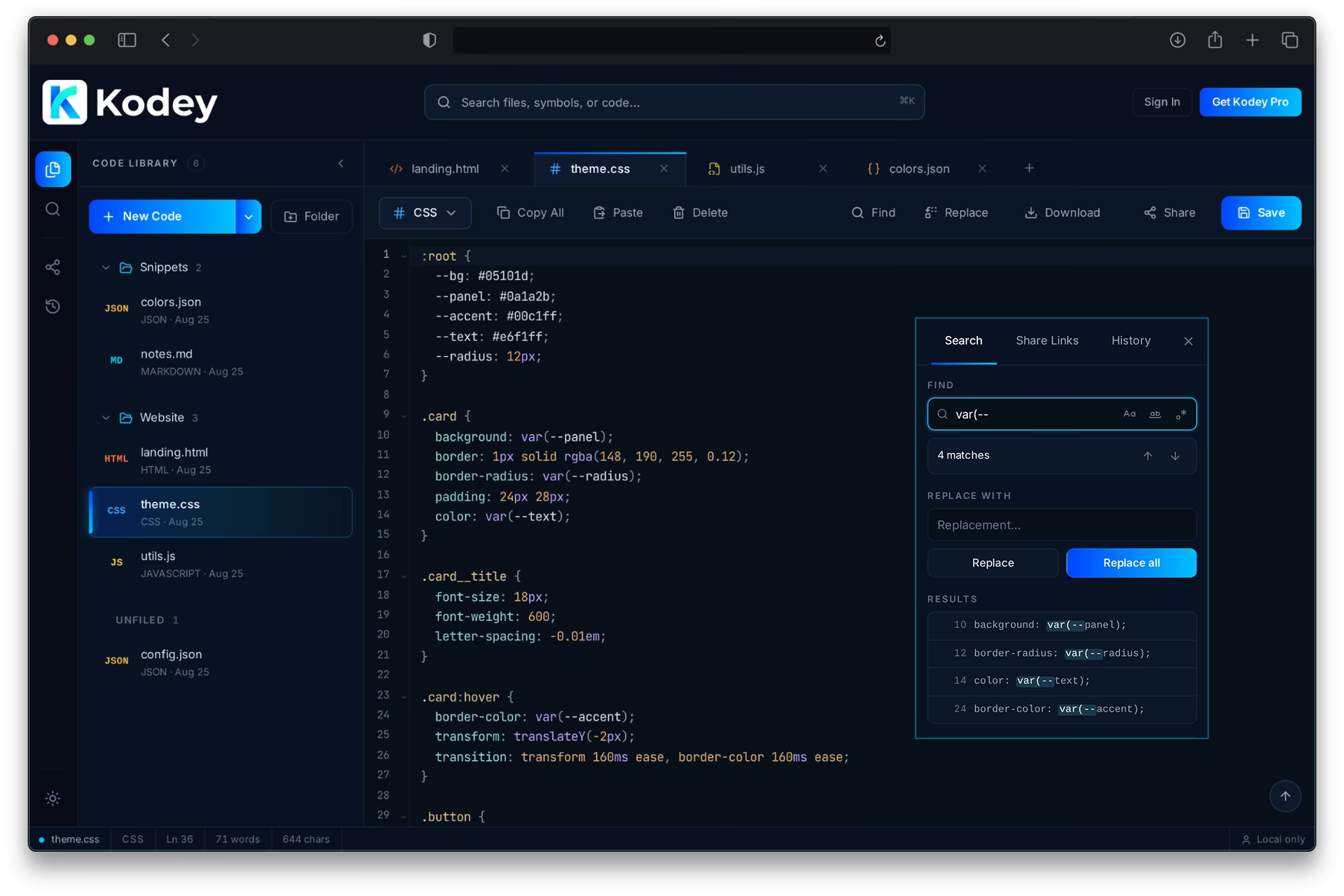Image resolution: width=1344 pixels, height=896 pixels.
Task: Fold the .card__title block on line 17
Action: pos(404,577)
